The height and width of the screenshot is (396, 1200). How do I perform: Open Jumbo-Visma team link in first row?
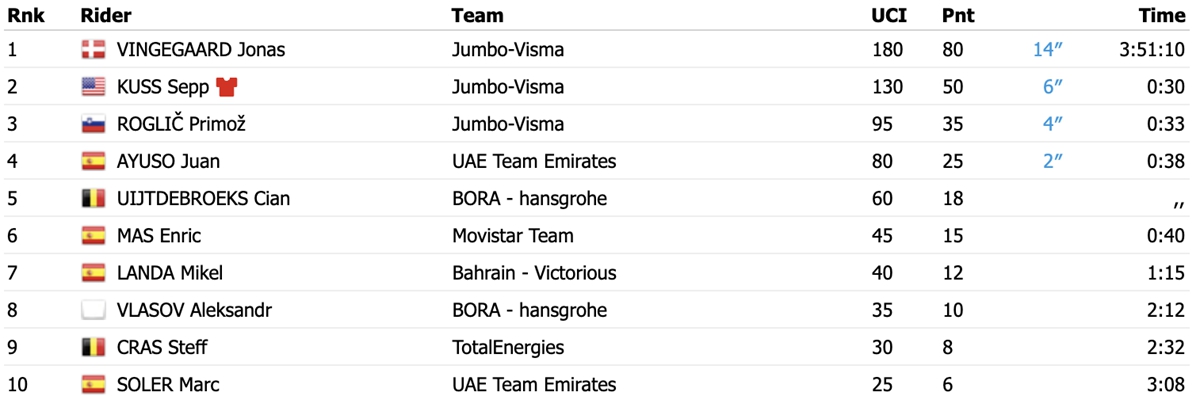(508, 50)
